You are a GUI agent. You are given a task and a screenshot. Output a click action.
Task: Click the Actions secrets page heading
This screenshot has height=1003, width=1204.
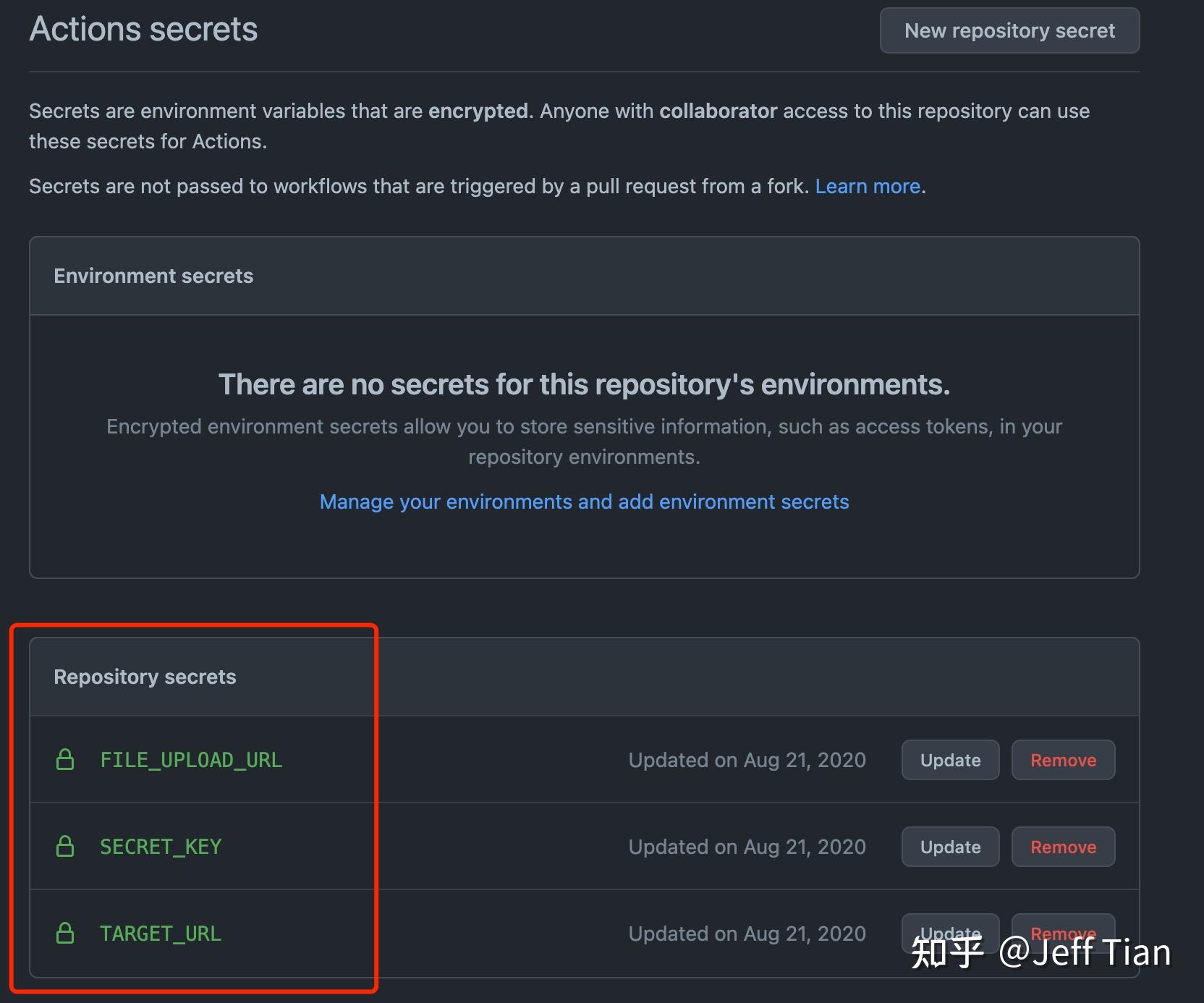pos(143,30)
